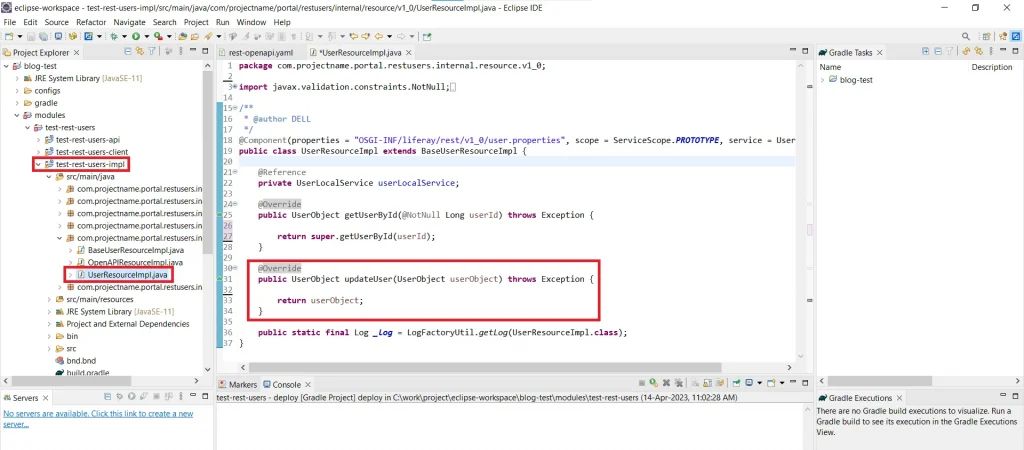
Task: Close the UserResourceImpl.java editor tab
Action: click(409, 53)
